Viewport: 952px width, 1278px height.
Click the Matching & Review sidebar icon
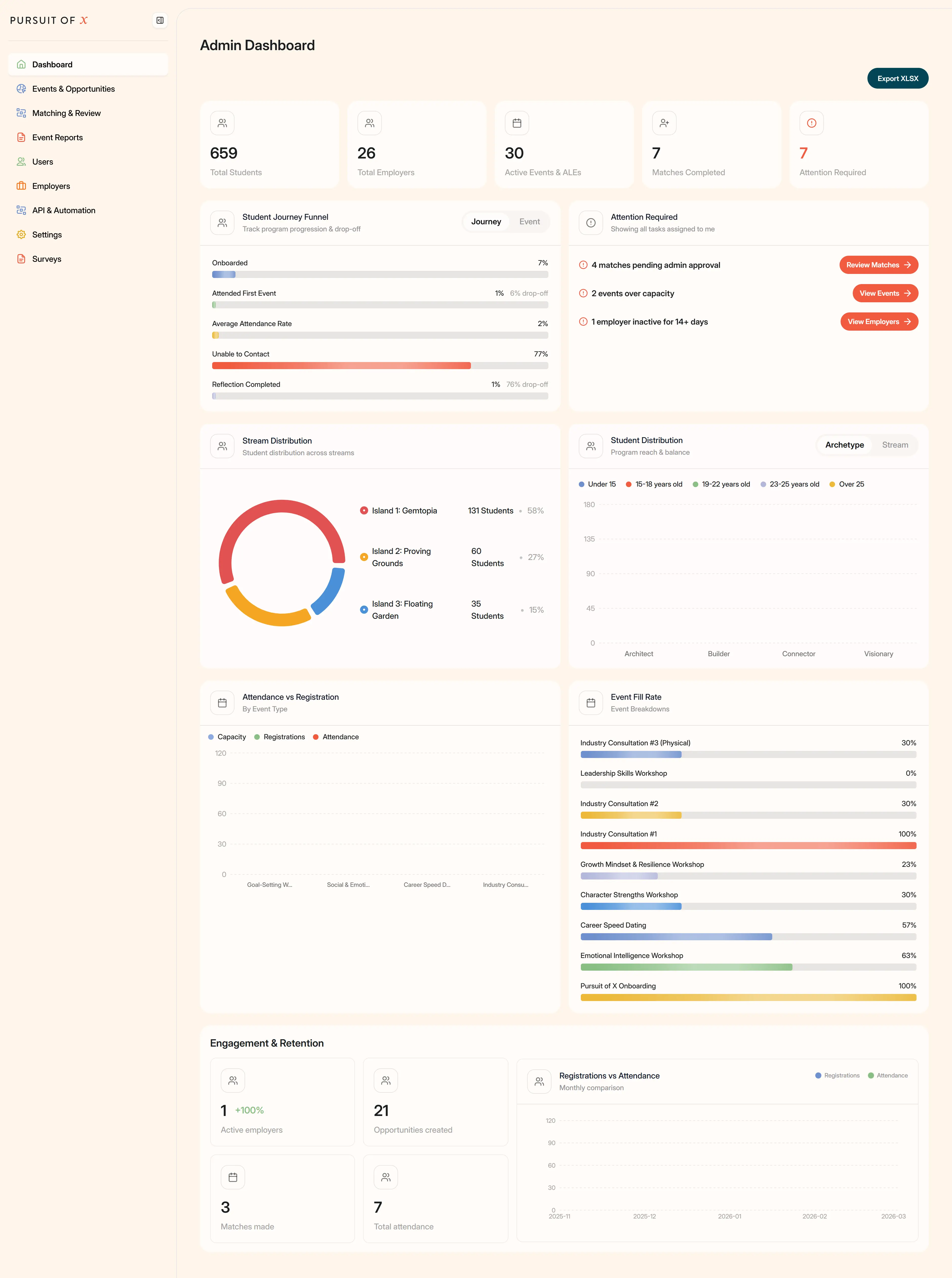click(x=21, y=113)
